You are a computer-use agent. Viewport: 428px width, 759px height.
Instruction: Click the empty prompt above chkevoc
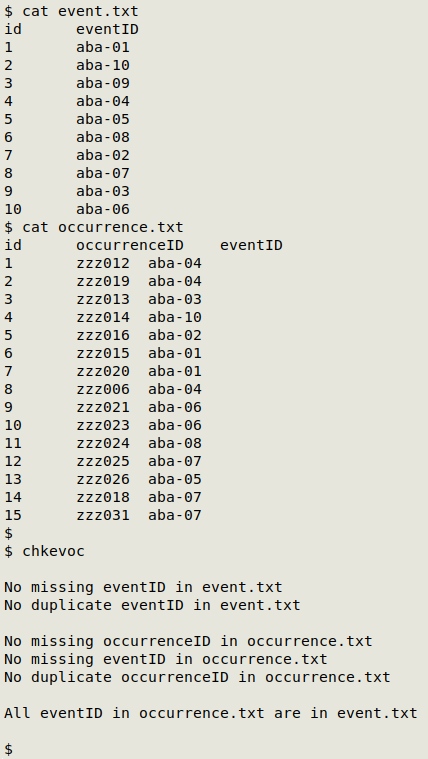pos(9,533)
